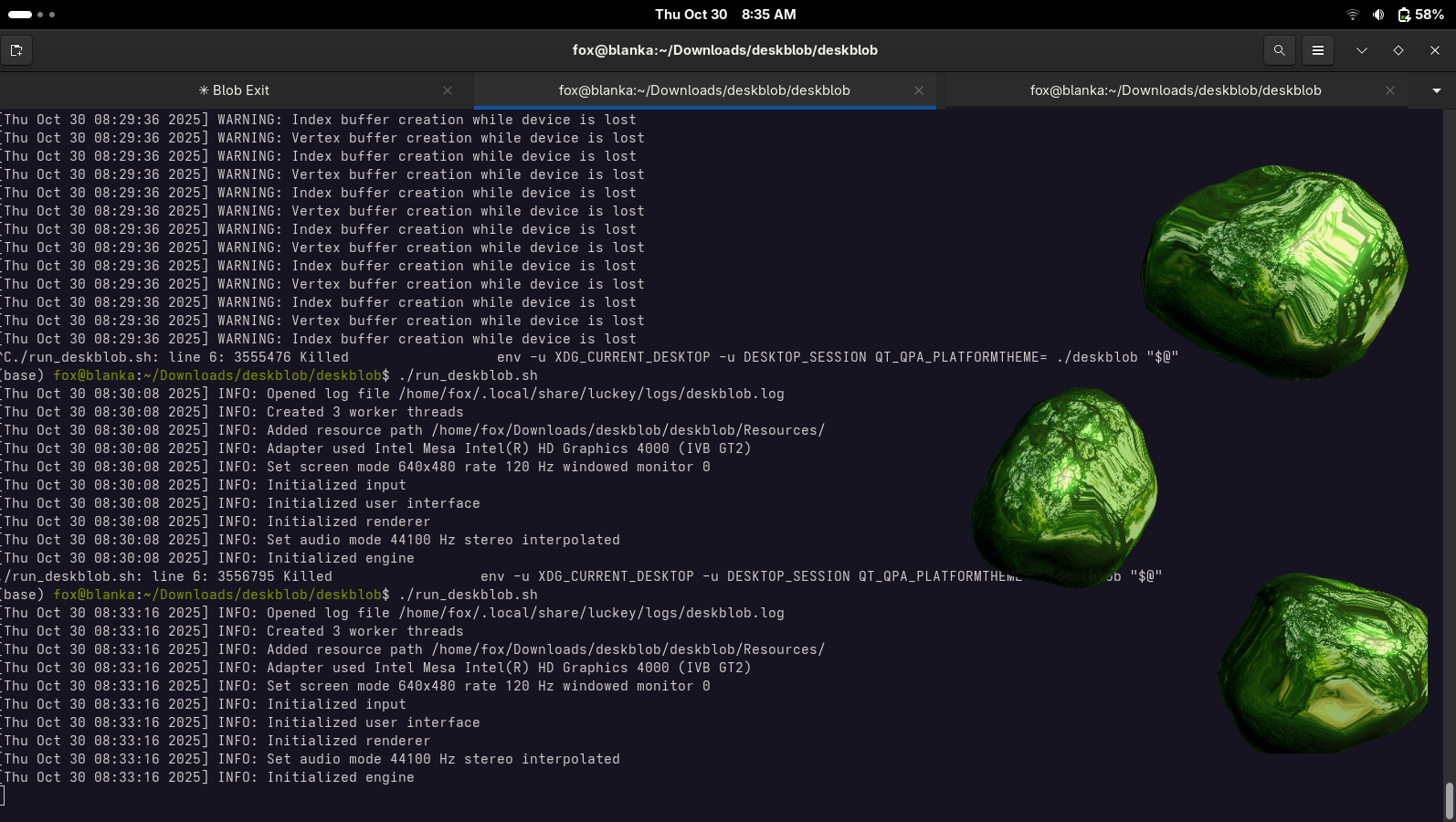The width and height of the screenshot is (1456, 822).
Task: Minimize window using the chevron button
Action: pyautogui.click(x=1361, y=50)
